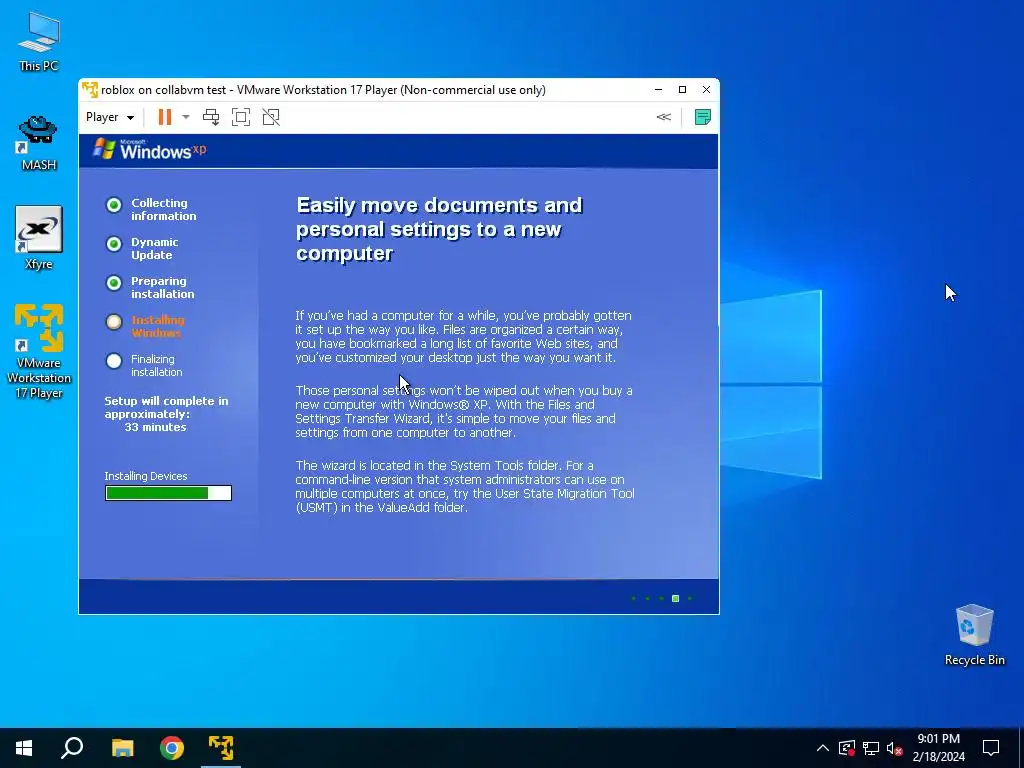
Task: Toggle Unity mode in VMware toolbar
Action: tap(271, 117)
